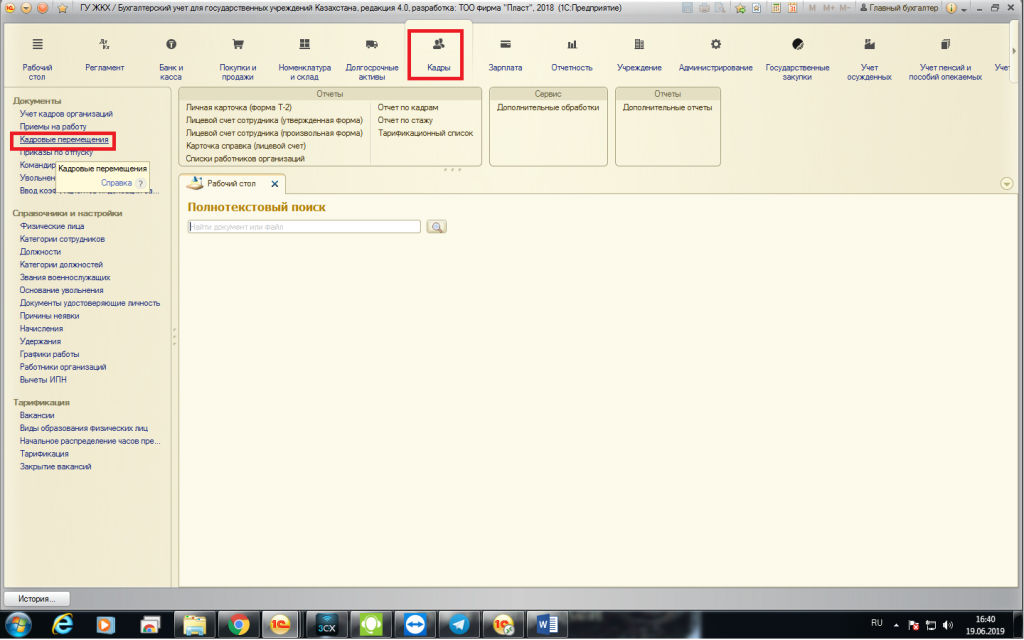Click the История button
This screenshot has width=1024, height=640.
(x=37, y=598)
